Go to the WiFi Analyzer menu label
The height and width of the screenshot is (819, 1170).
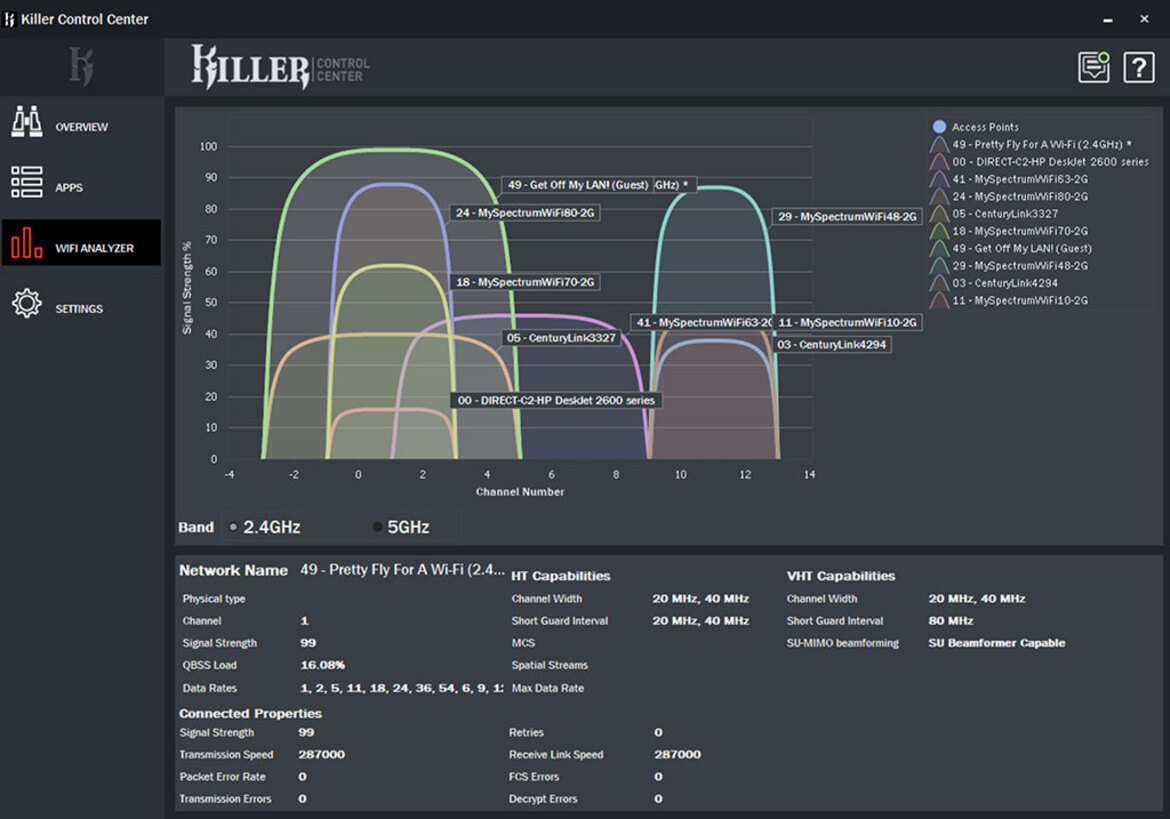(x=94, y=248)
